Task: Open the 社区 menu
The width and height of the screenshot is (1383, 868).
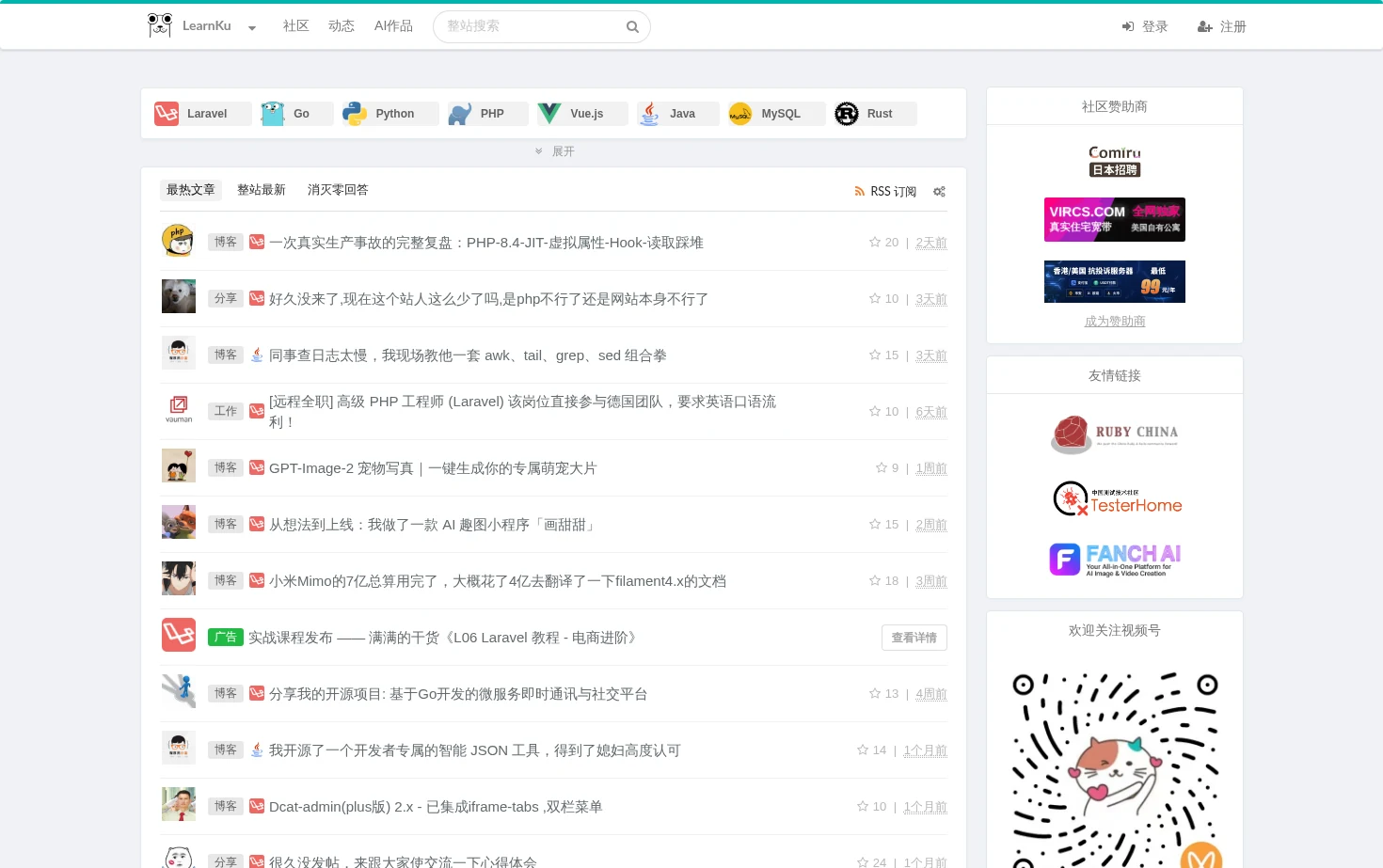Action: coord(295,26)
